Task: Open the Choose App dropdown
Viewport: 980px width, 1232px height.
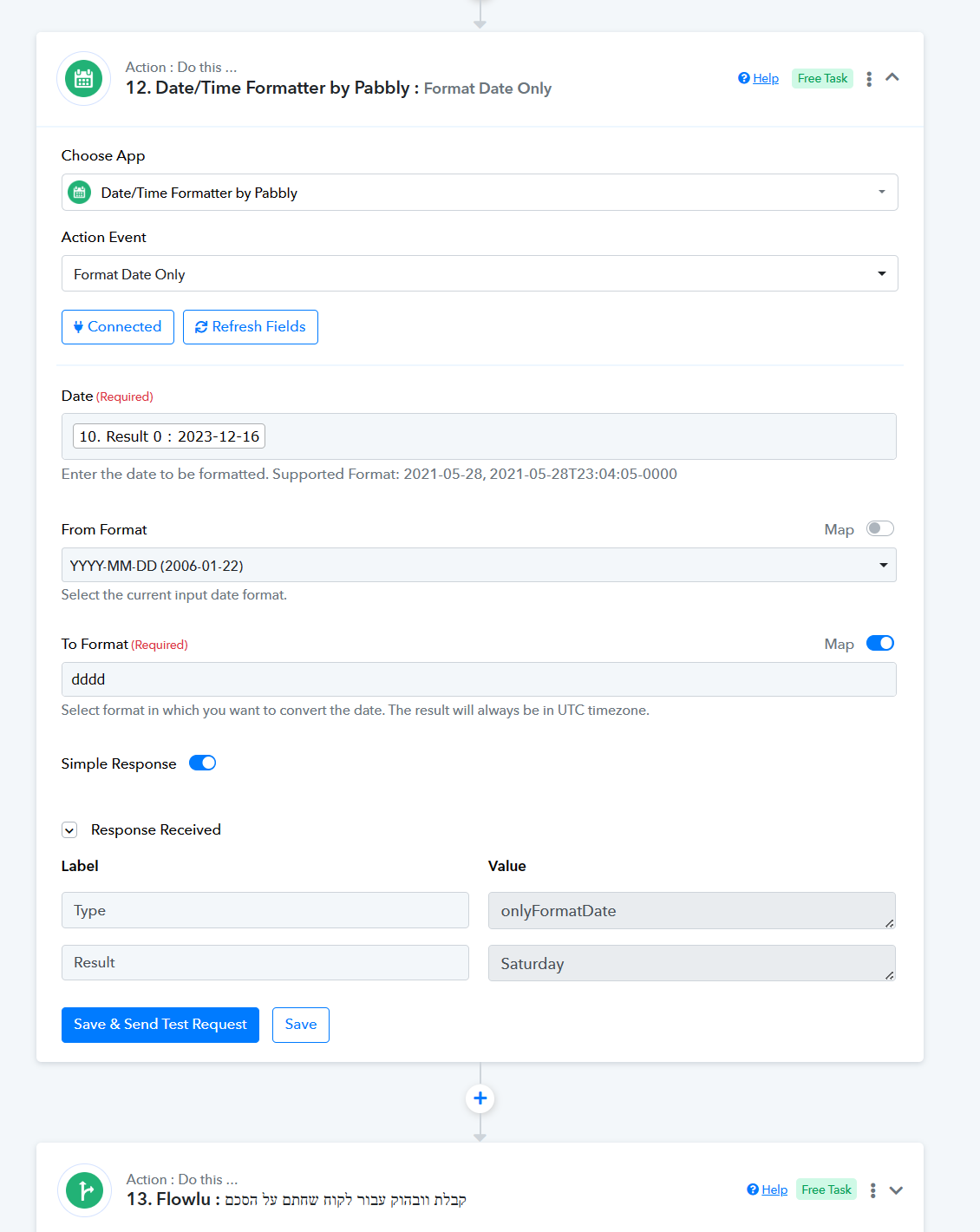Action: point(480,193)
